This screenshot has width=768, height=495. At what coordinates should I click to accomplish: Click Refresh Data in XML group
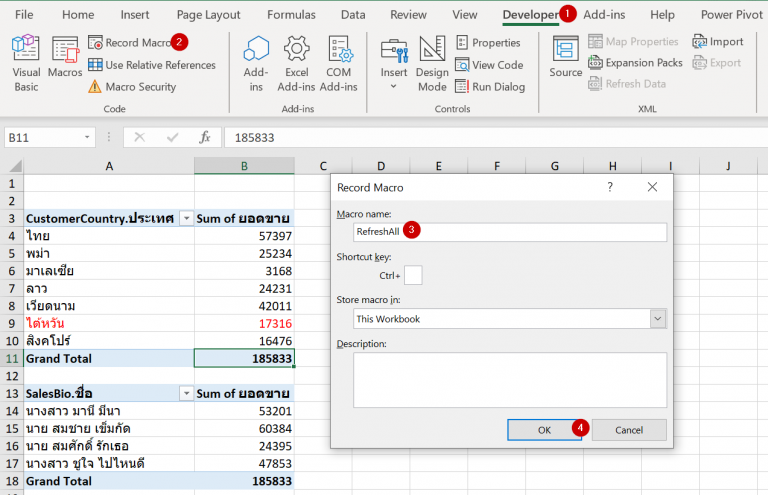[x=627, y=84]
